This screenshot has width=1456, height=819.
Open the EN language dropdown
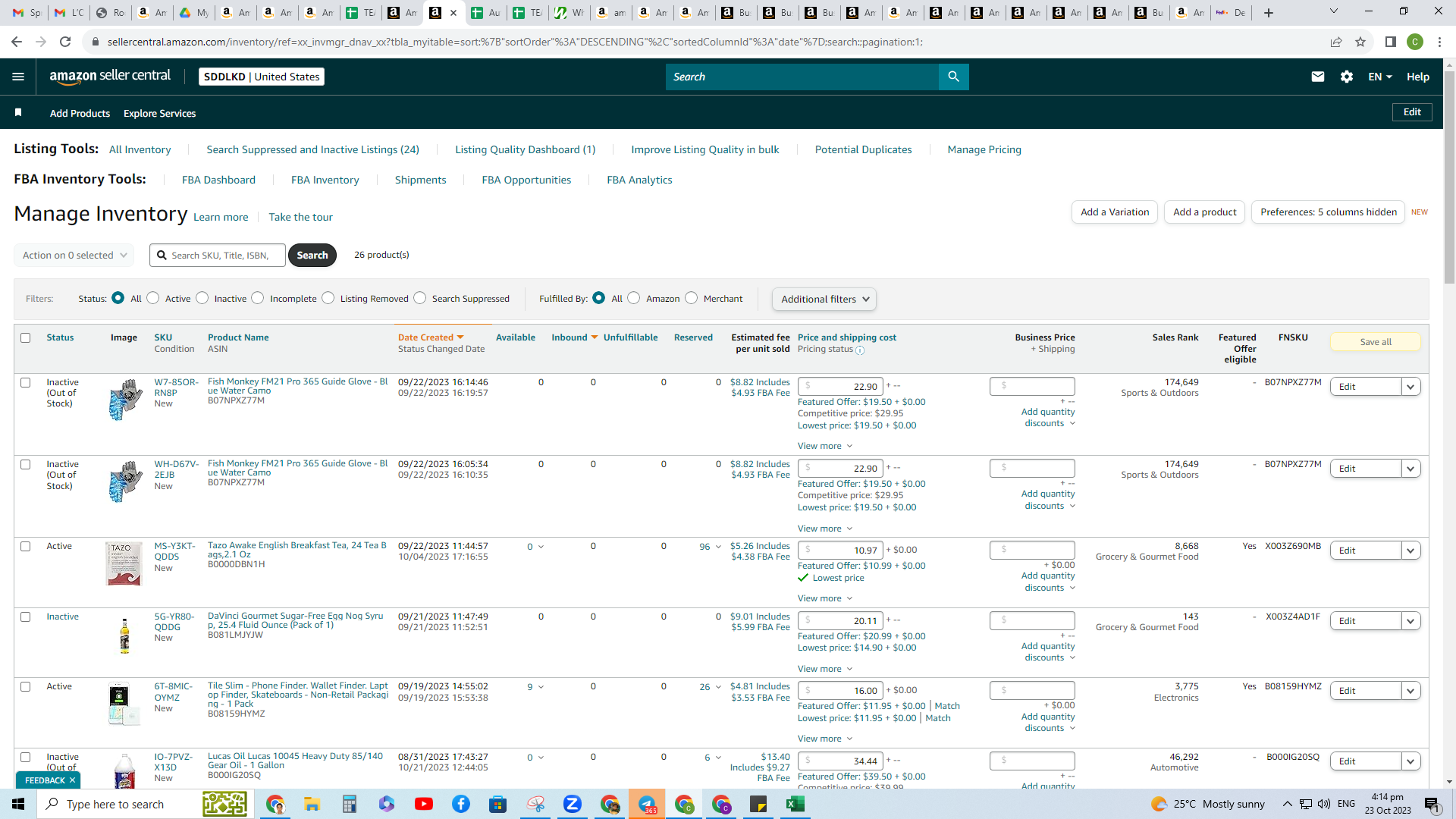pos(1380,77)
